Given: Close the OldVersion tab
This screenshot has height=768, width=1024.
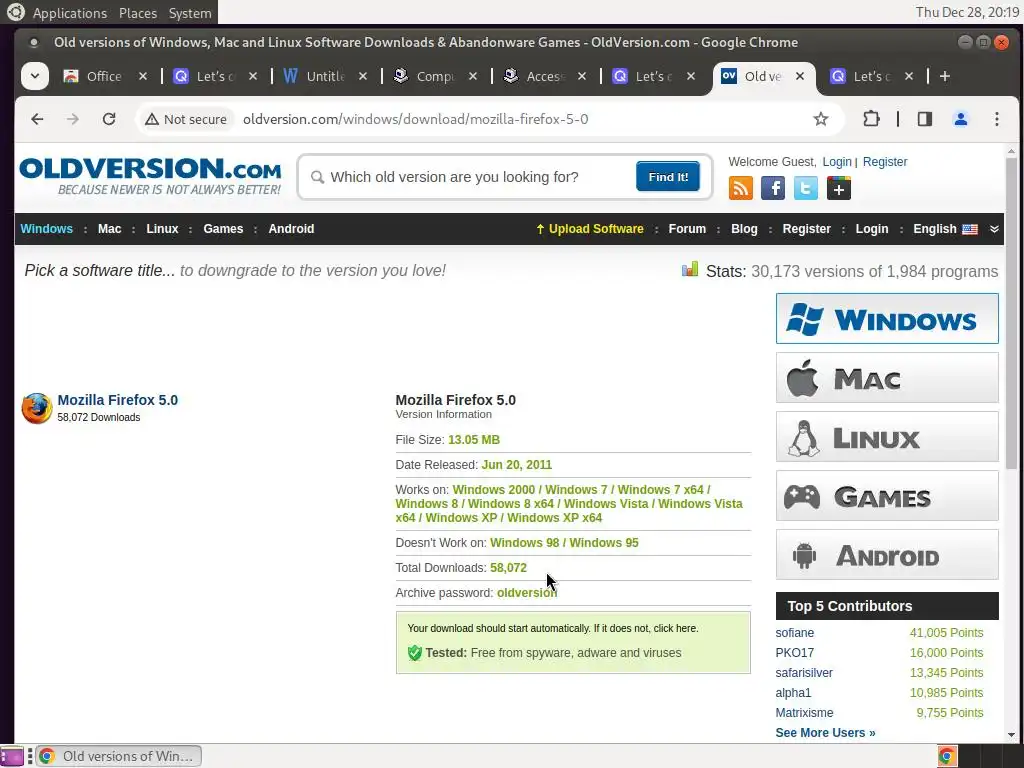Looking at the screenshot, I should pyautogui.click(x=799, y=76).
